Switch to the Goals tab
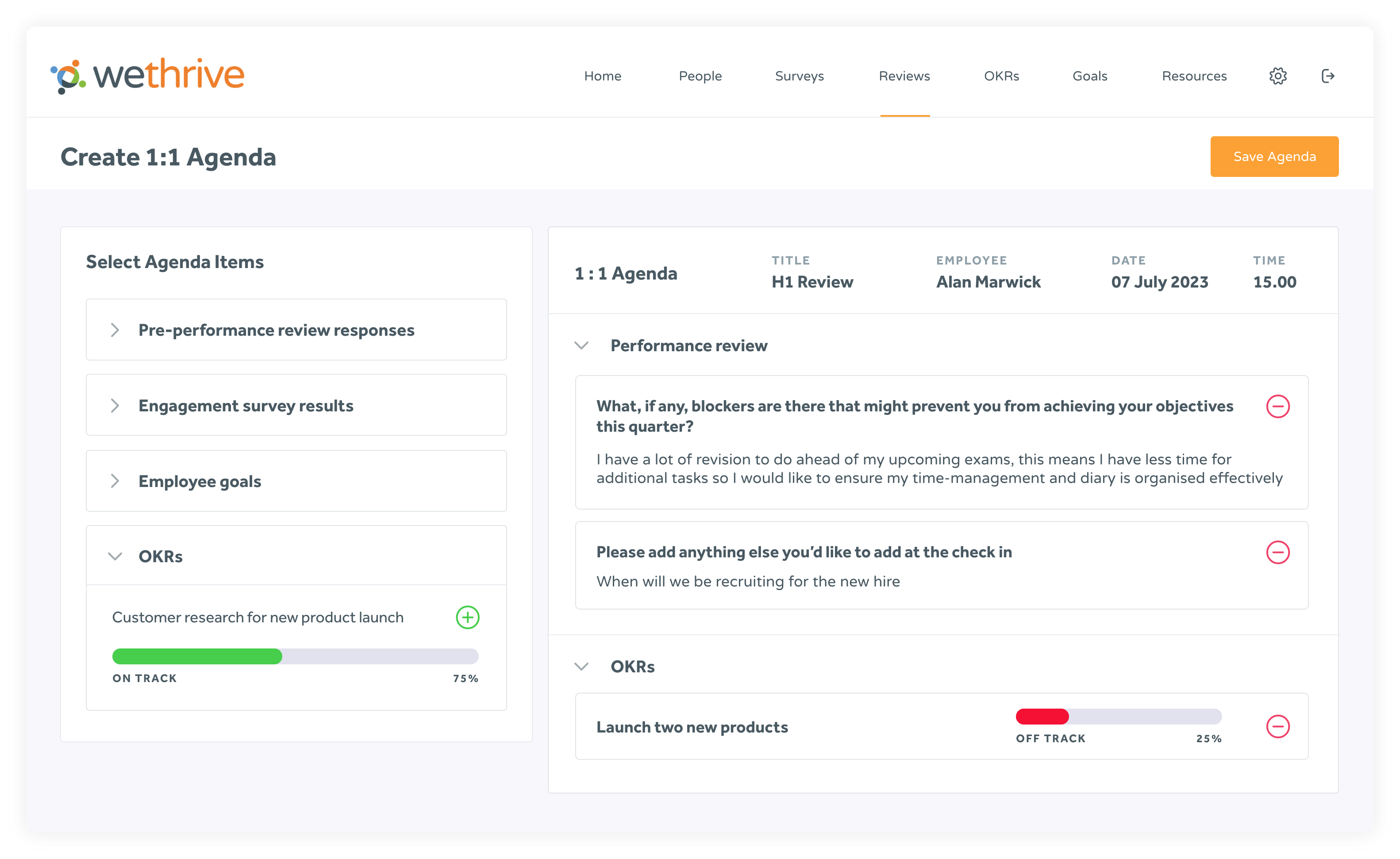 click(1089, 76)
